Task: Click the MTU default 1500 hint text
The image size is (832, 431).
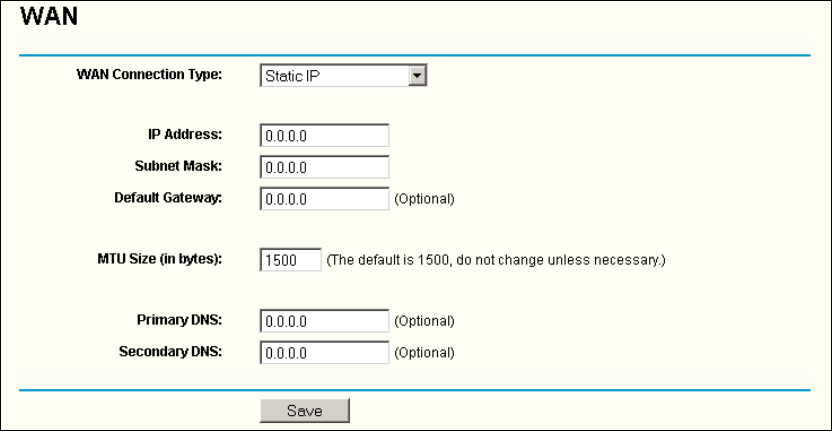Action: (496, 261)
